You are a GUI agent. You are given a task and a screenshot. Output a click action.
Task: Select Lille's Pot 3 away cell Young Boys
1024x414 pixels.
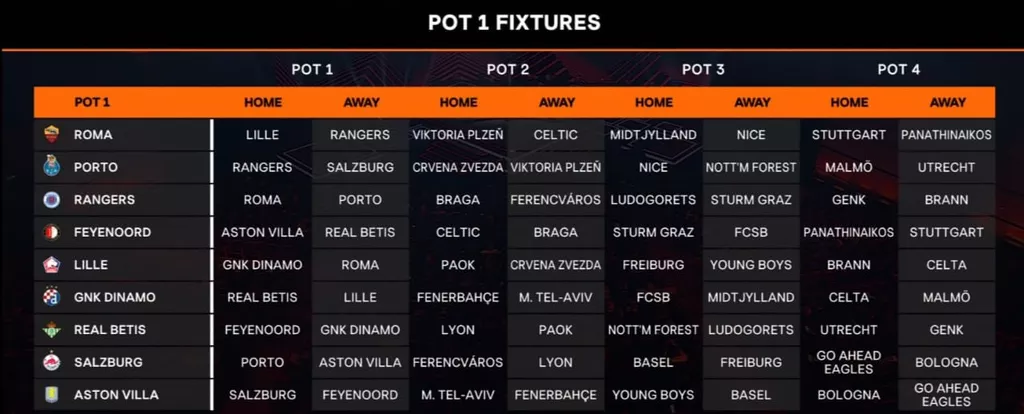(751, 264)
